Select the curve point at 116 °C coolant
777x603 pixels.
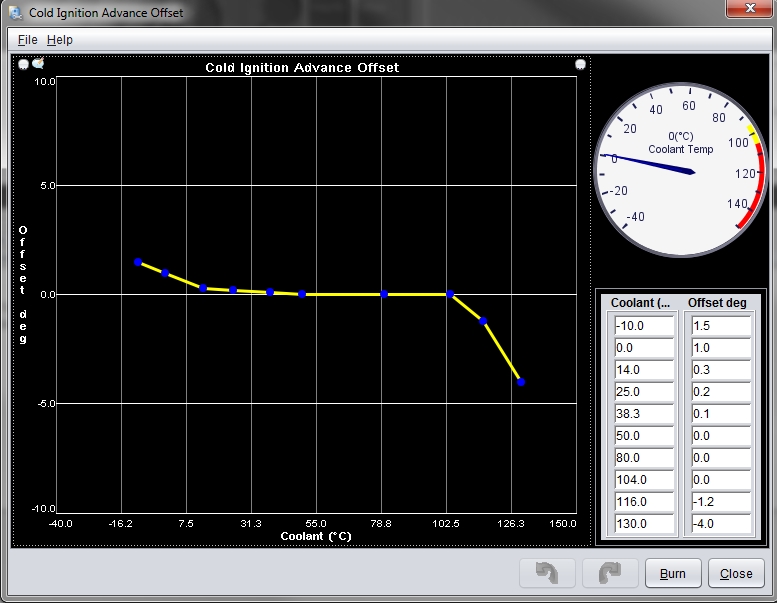click(x=483, y=321)
